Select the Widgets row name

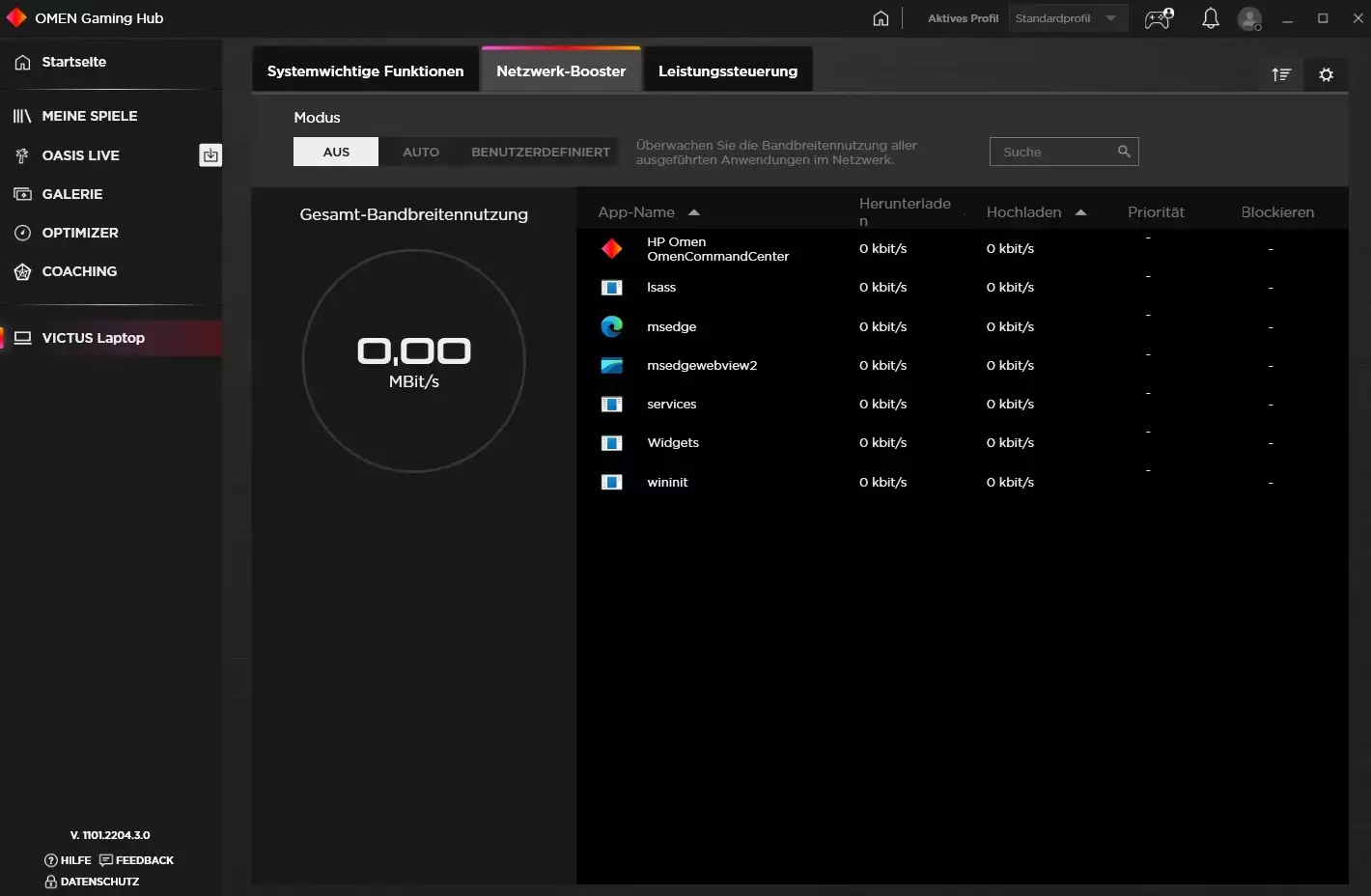pyautogui.click(x=673, y=443)
